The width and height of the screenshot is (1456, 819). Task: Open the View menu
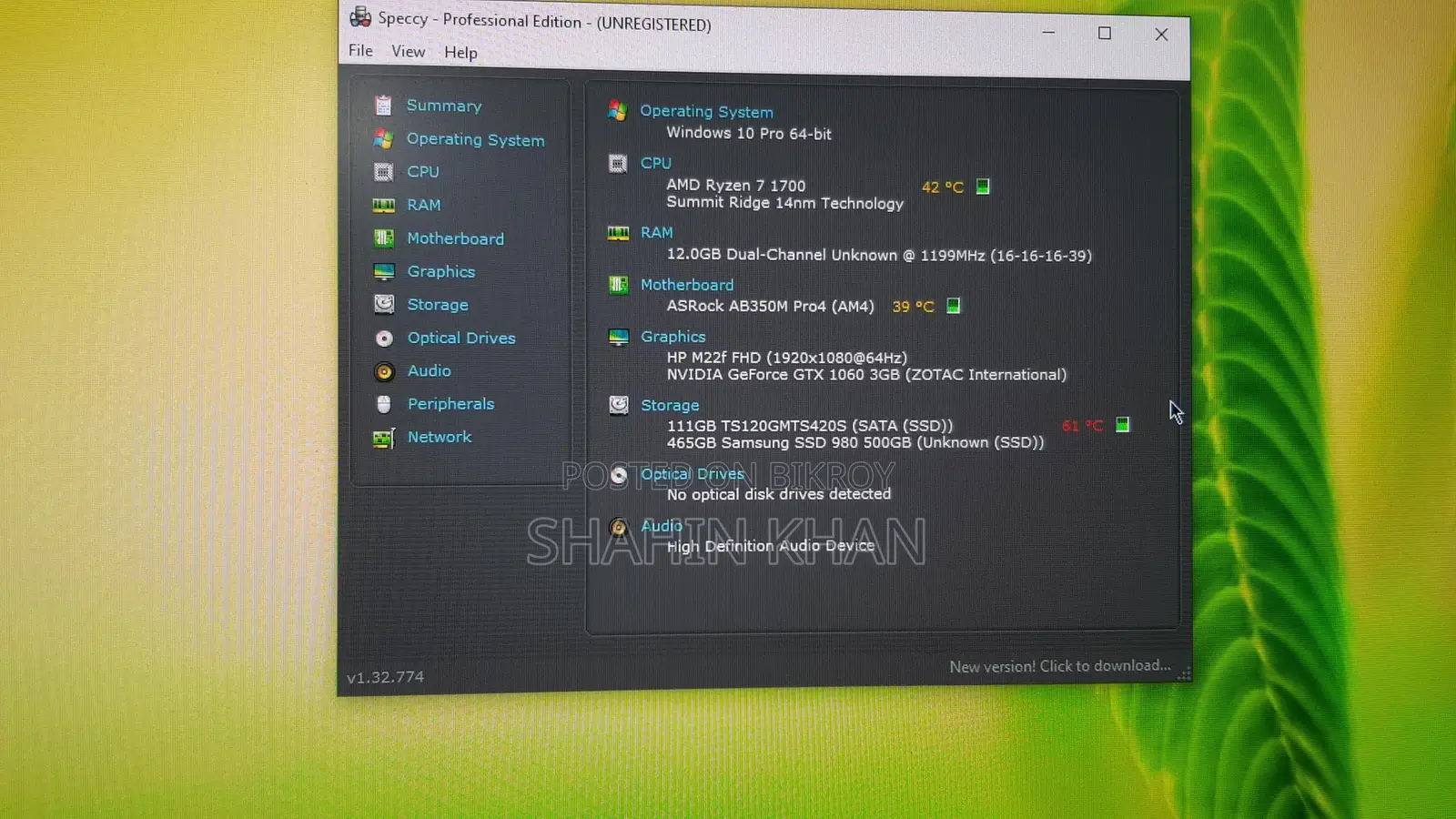408,52
